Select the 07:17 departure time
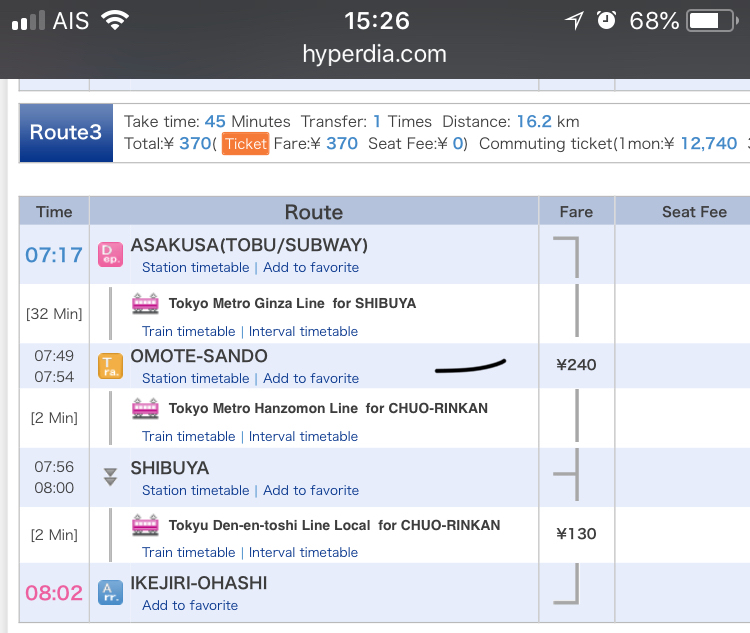Viewport: 750px width, 633px height. (x=54, y=255)
